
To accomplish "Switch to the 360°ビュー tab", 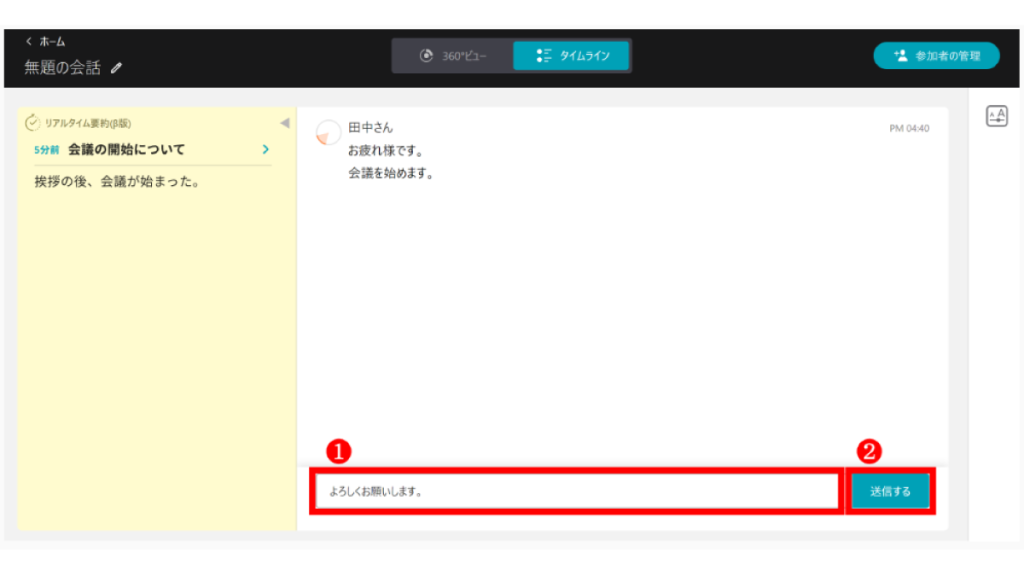I will (x=453, y=56).
